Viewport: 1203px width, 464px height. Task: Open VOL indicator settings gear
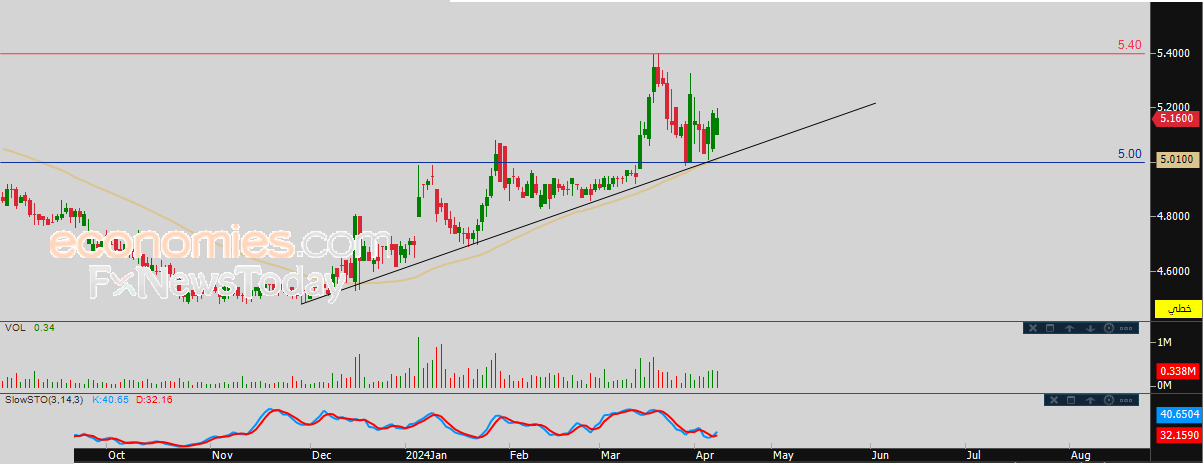coord(1109,328)
